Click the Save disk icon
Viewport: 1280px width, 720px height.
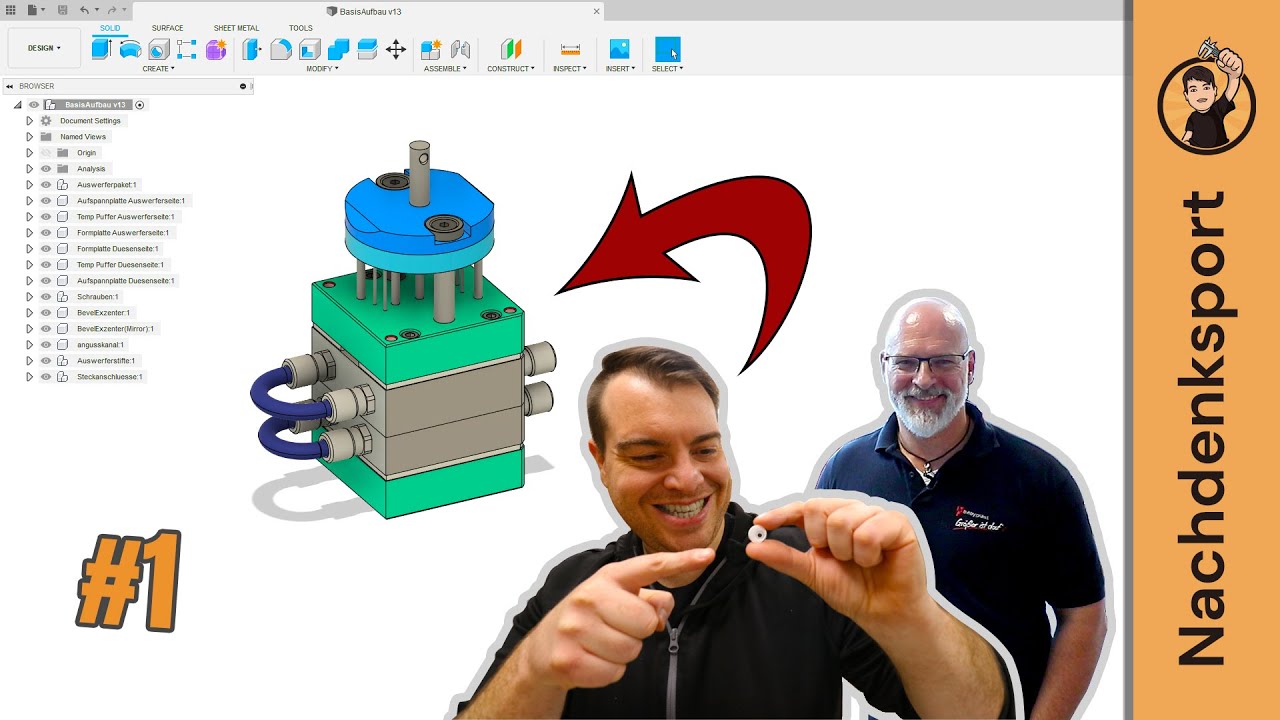click(x=62, y=10)
